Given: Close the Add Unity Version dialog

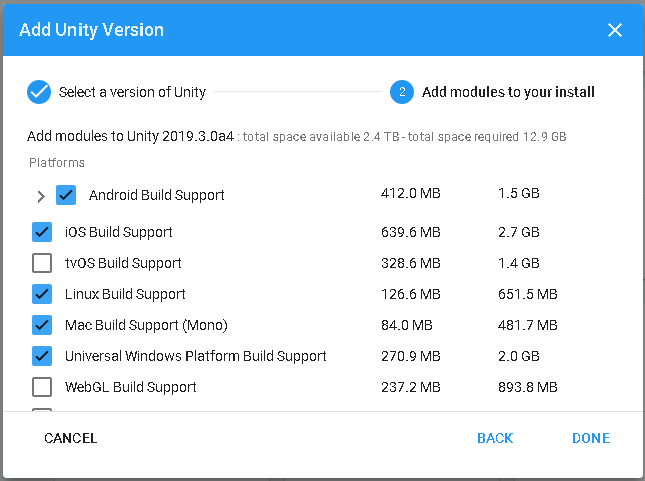Looking at the screenshot, I should coord(615,30).
